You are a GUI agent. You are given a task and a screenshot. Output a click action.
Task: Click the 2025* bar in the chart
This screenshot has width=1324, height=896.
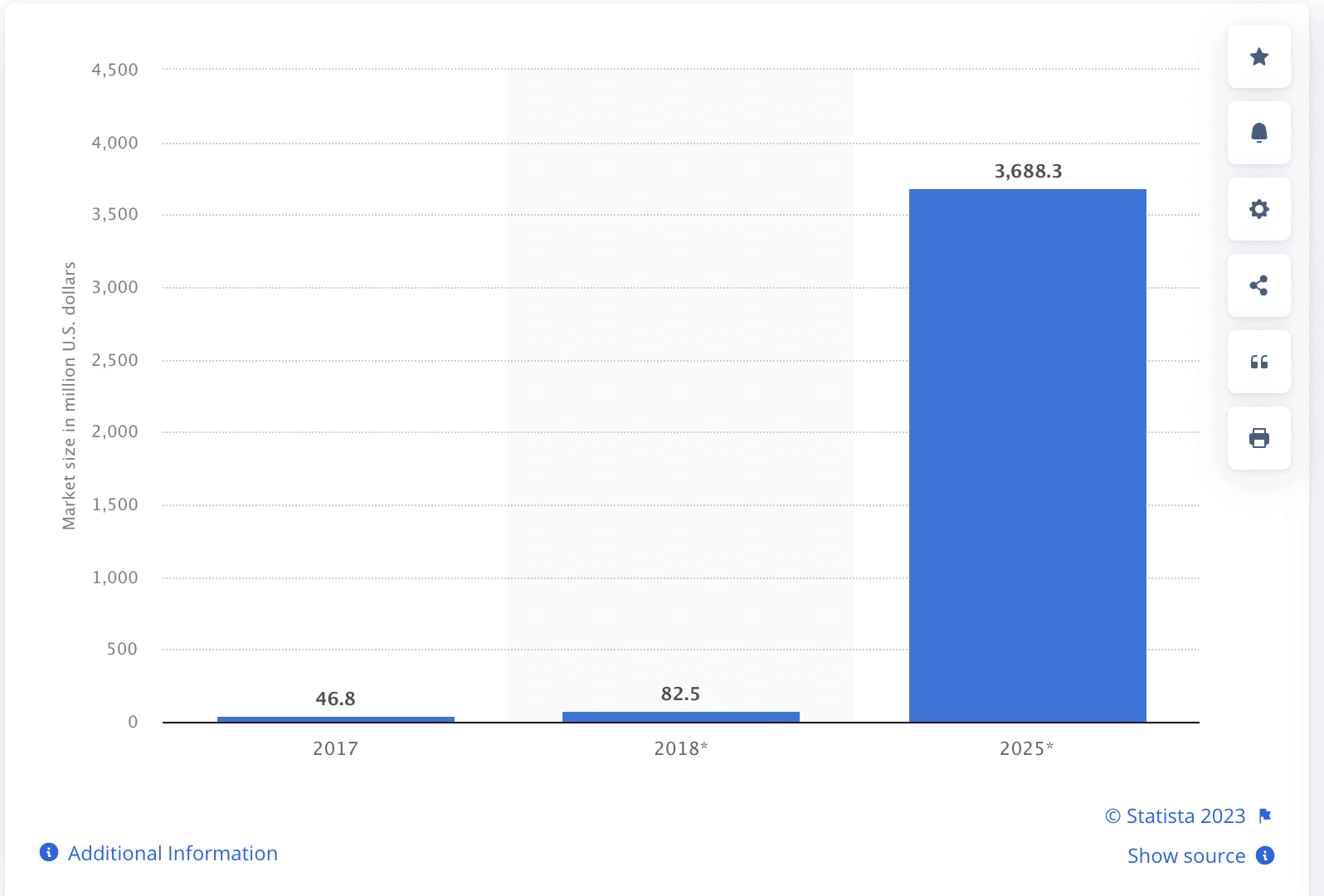coord(1028,455)
